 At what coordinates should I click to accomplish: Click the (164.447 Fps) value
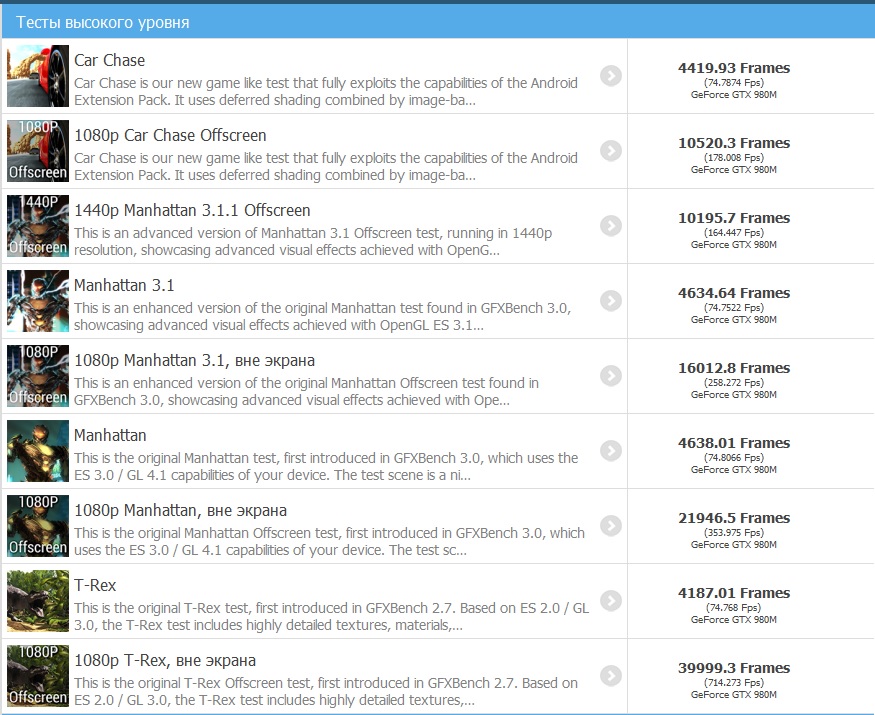734,233
